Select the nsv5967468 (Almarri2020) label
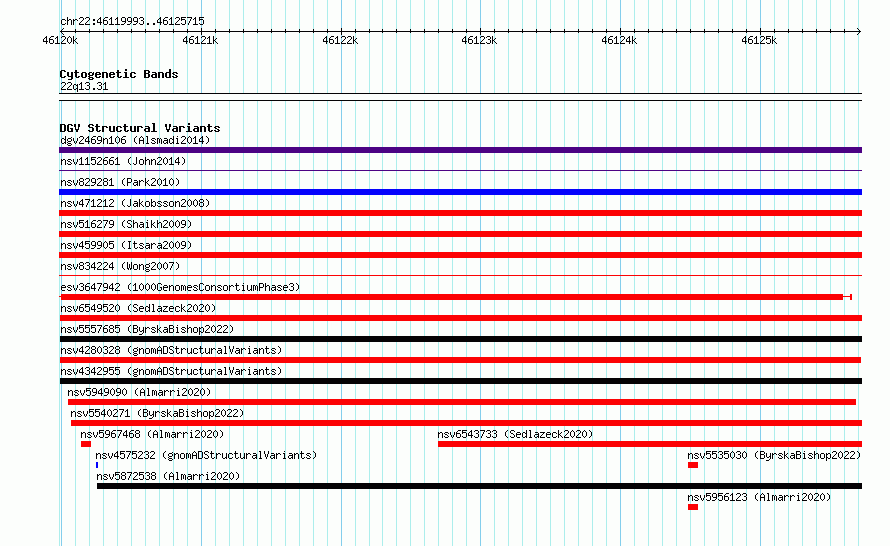Screen dimensions: 890x546 (x=152, y=434)
